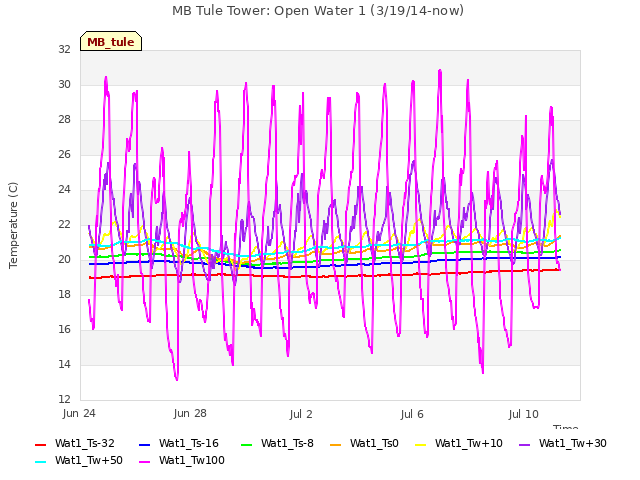Click the Jul 10 x-axis tick label
The height and width of the screenshot is (480, 640).
coord(524,414)
